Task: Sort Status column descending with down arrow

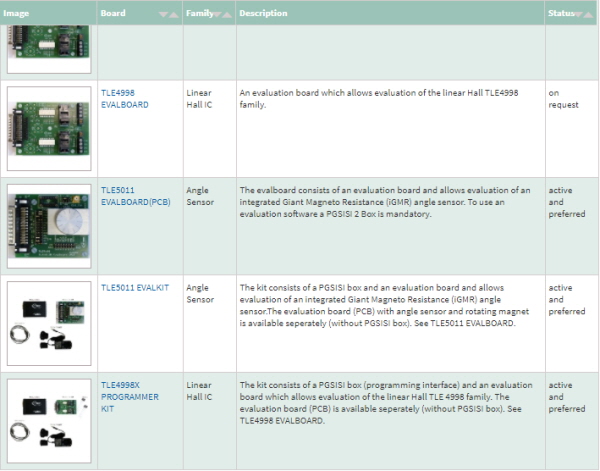Action: tap(578, 15)
